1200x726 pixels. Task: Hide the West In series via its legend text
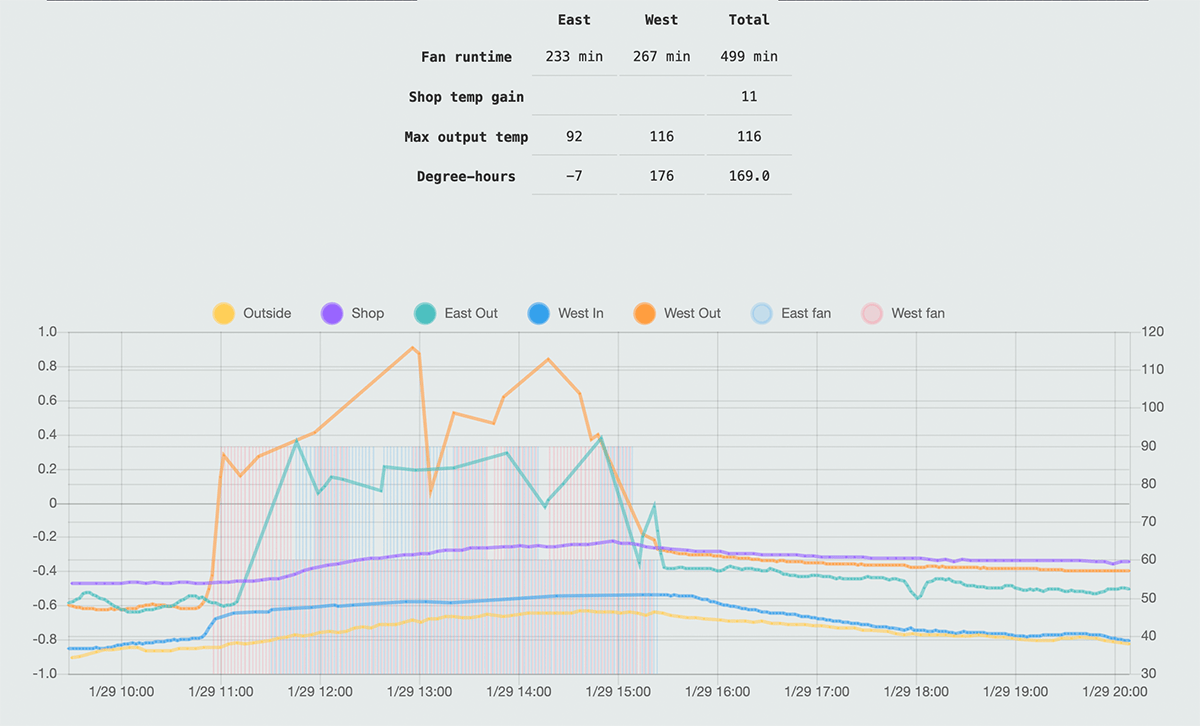[x=580, y=313]
